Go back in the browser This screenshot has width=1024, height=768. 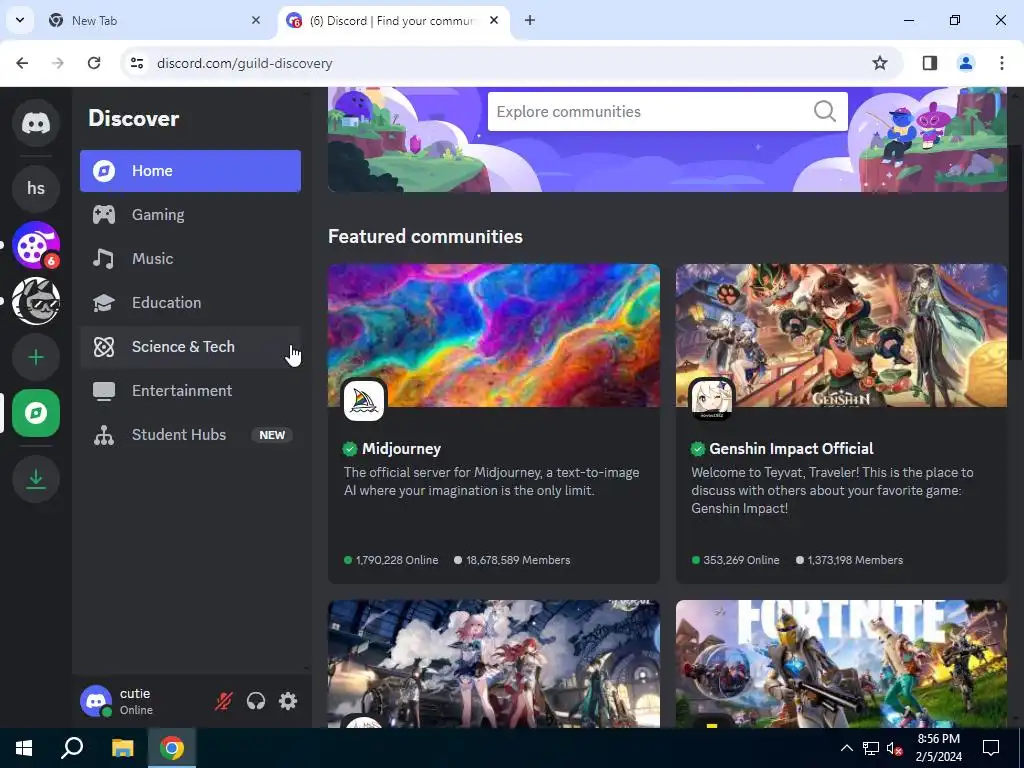coord(22,63)
